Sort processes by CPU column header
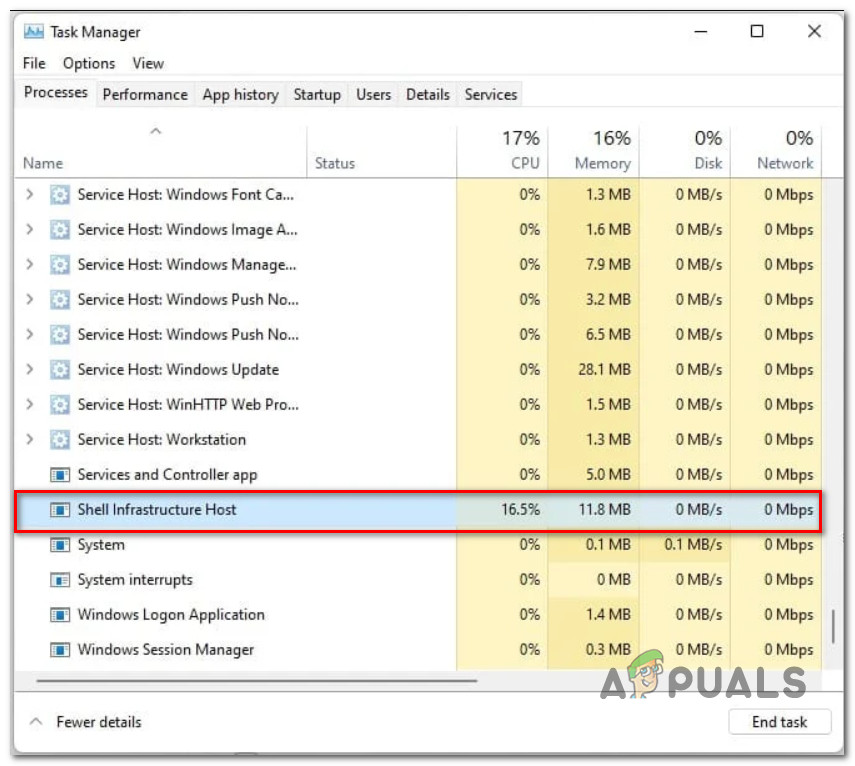This screenshot has width=855, height=766. pyautogui.click(x=503, y=150)
